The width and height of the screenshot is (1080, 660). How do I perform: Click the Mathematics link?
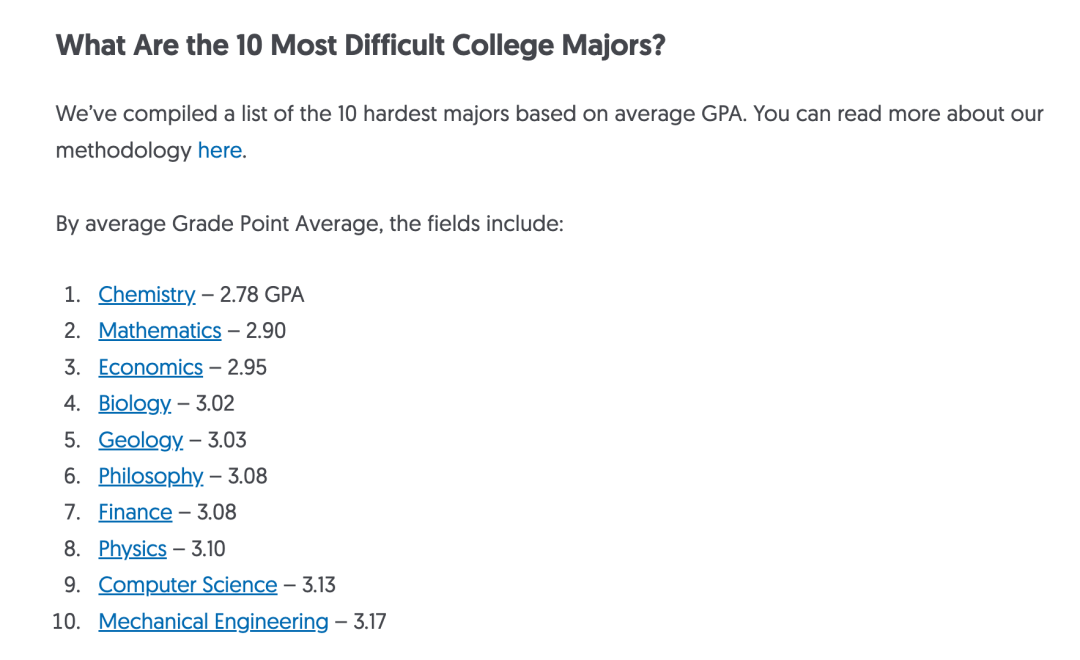159,331
